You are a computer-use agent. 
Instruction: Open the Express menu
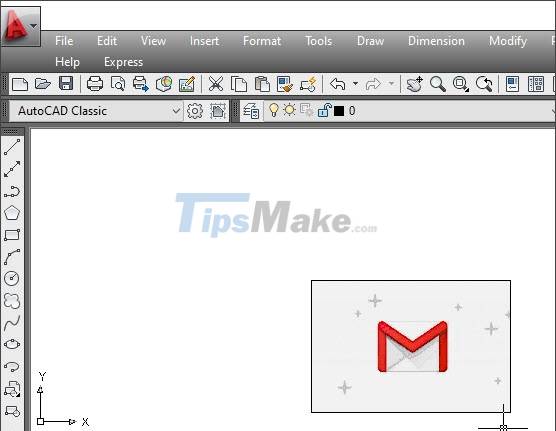click(x=123, y=62)
